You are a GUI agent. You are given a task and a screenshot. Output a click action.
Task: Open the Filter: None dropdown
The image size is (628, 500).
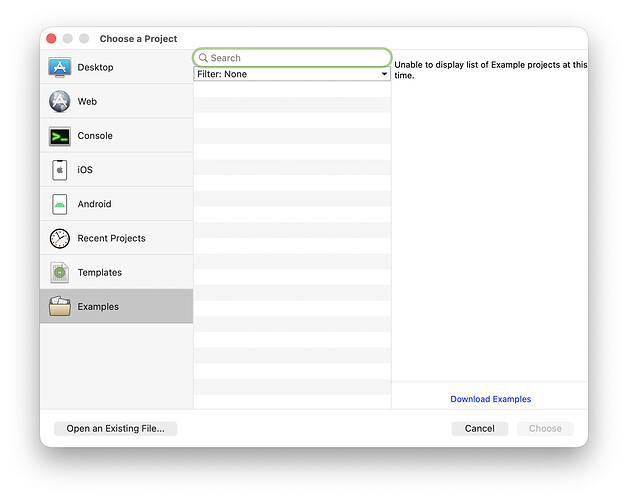tap(291, 74)
